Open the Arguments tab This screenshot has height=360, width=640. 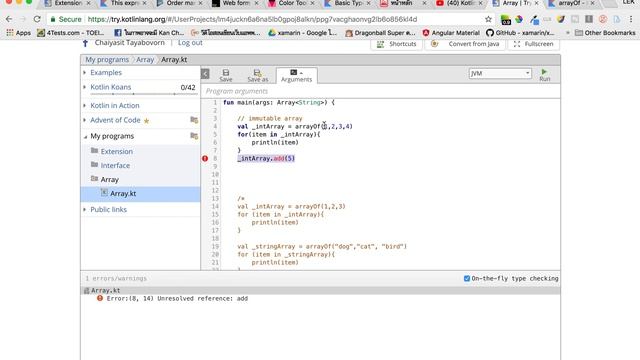click(x=296, y=76)
